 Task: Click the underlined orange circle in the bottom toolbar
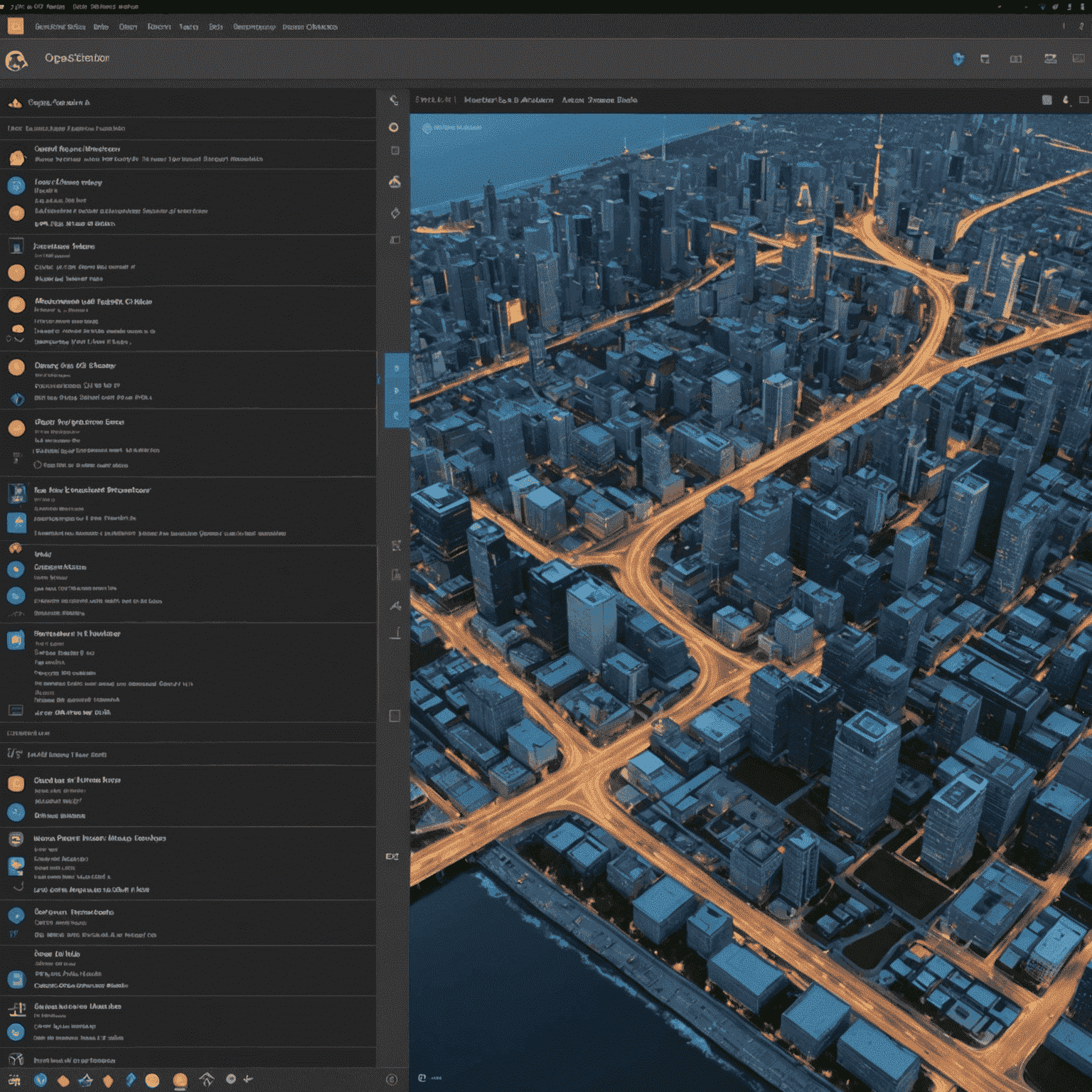[180, 1081]
